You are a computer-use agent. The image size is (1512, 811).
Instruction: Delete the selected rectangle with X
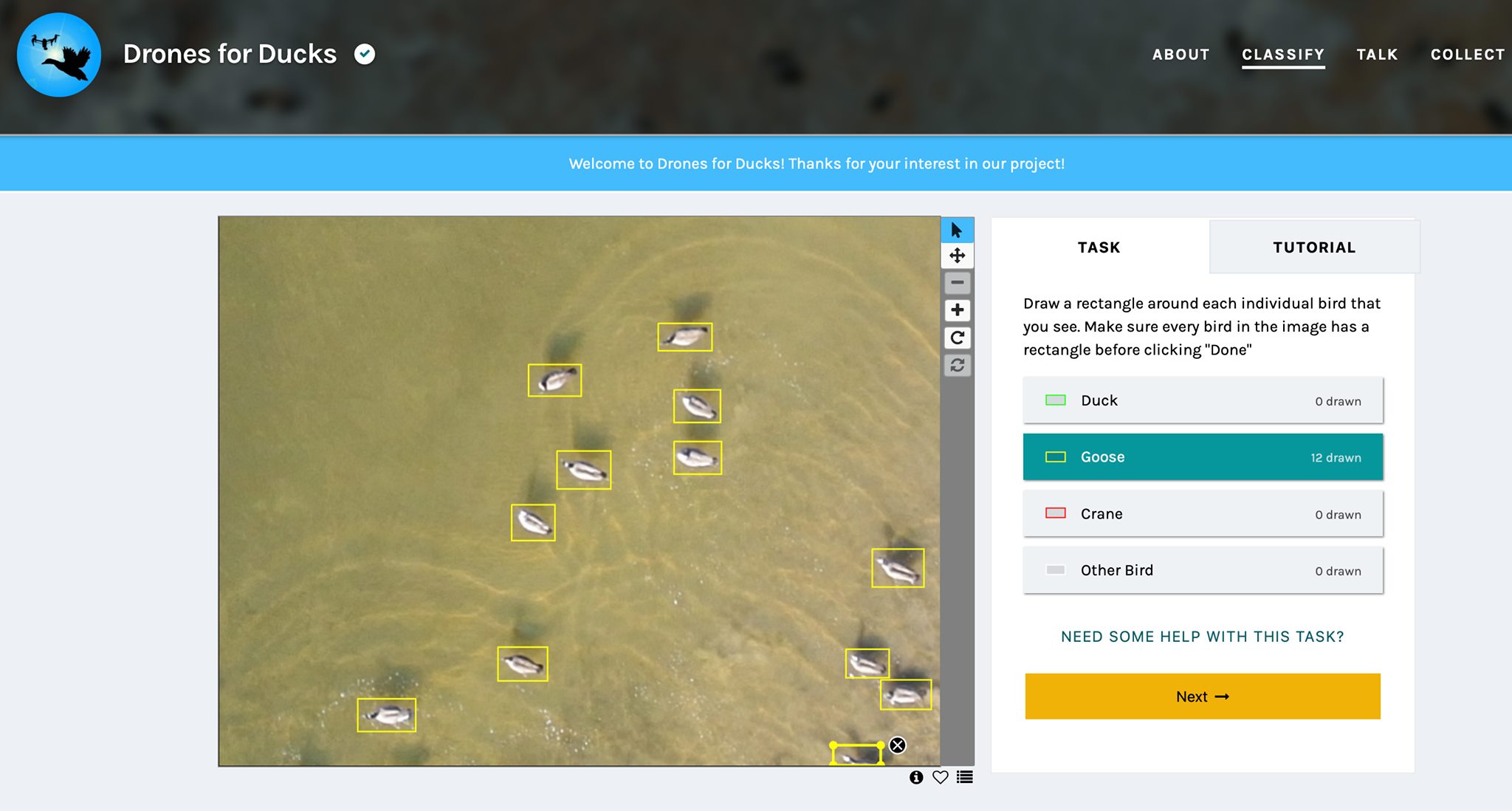click(897, 745)
